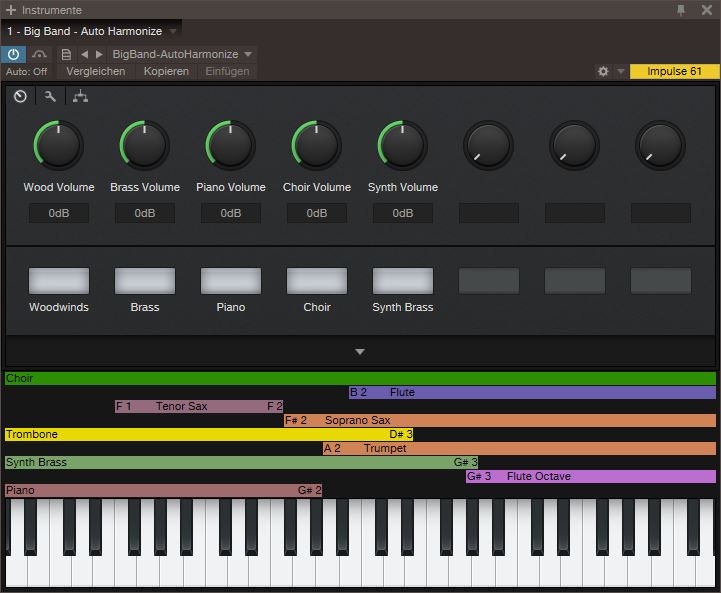The height and width of the screenshot is (593, 721).
Task: Click the Piano Volume 0dB value field
Action: [x=231, y=213]
